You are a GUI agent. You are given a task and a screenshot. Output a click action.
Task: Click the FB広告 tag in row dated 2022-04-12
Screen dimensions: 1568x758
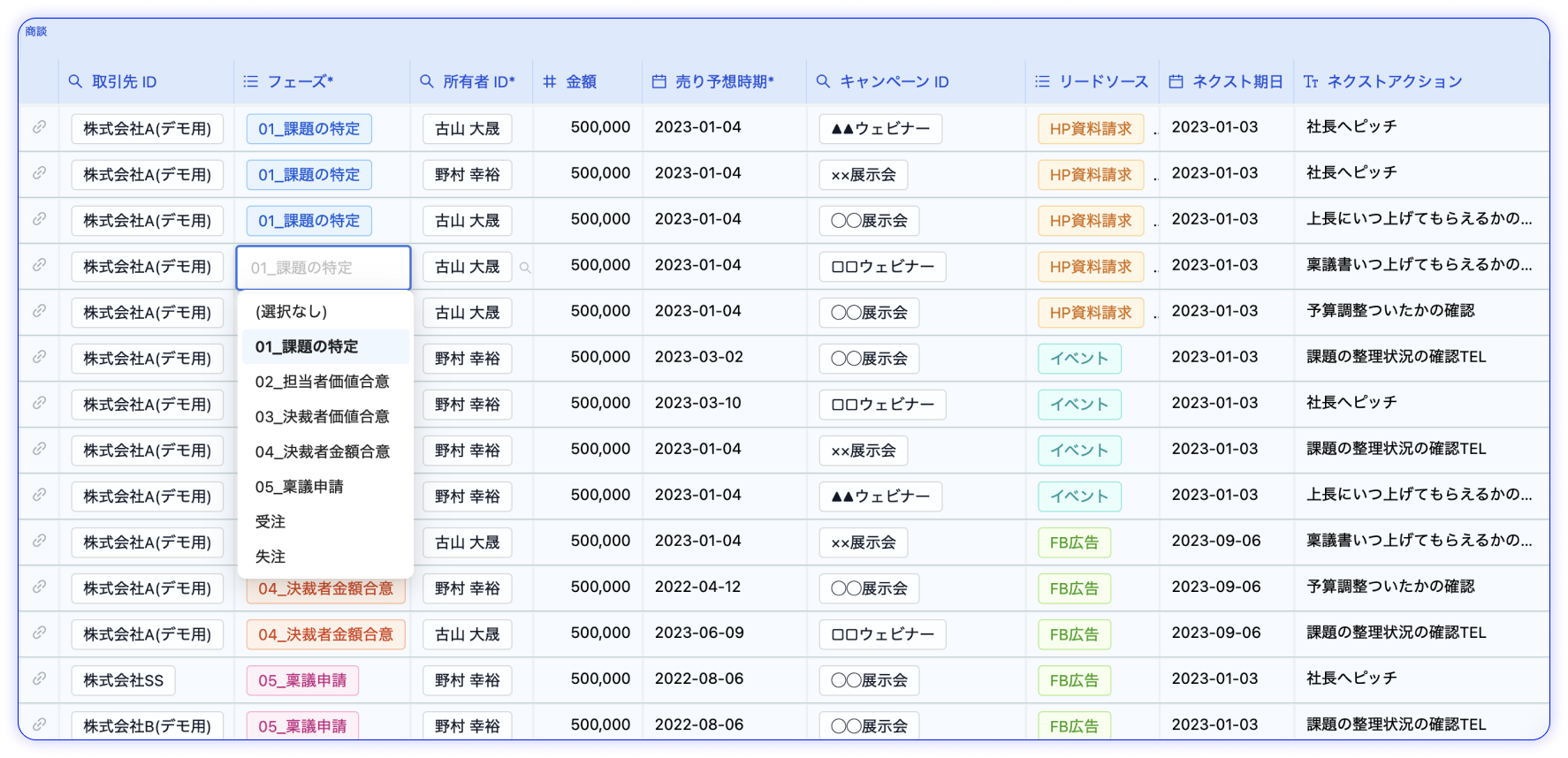(1074, 588)
